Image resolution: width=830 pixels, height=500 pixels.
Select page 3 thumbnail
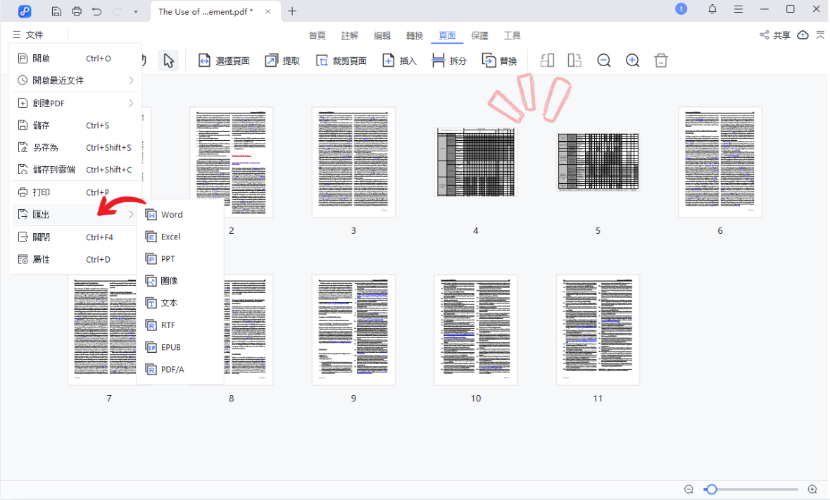point(353,162)
